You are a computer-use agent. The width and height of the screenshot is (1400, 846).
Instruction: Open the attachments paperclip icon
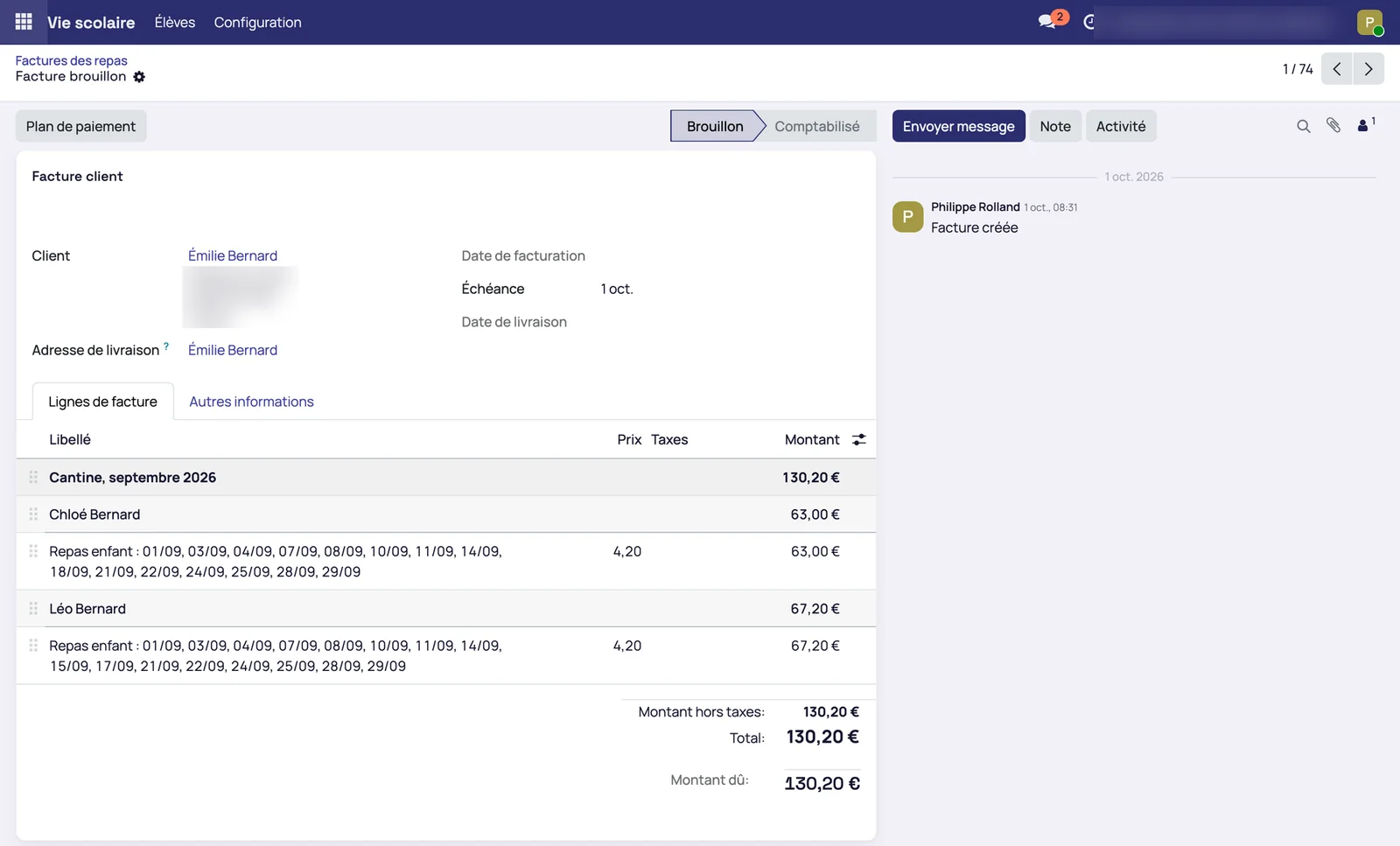(x=1333, y=126)
